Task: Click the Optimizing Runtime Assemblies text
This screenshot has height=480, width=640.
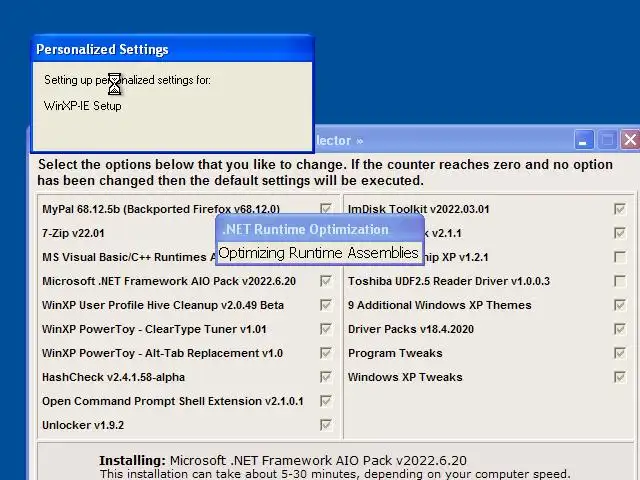Action: 319,253
